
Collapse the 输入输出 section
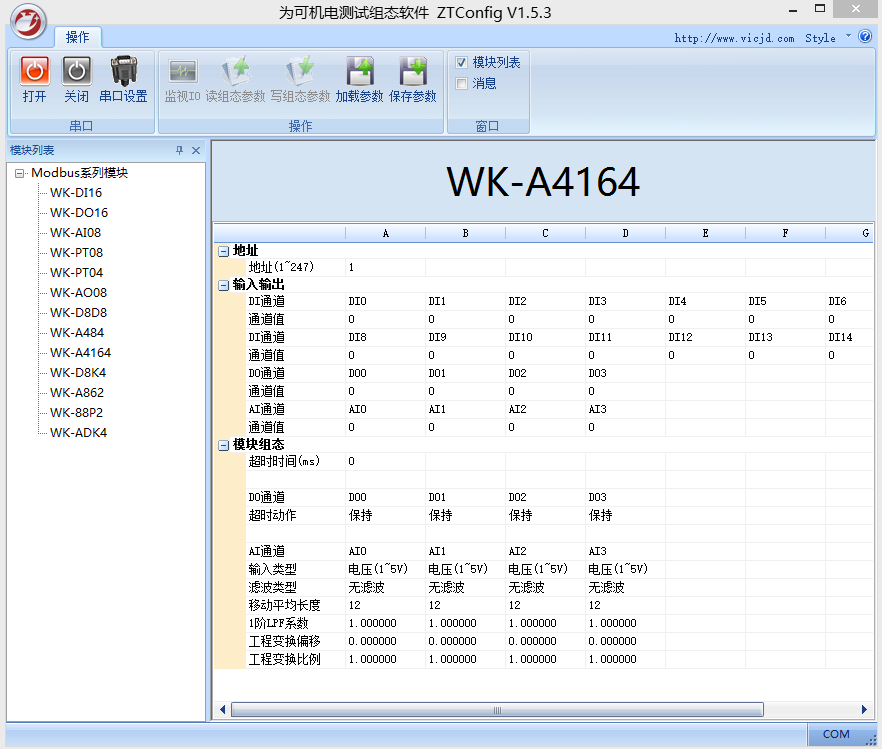[x=224, y=285]
